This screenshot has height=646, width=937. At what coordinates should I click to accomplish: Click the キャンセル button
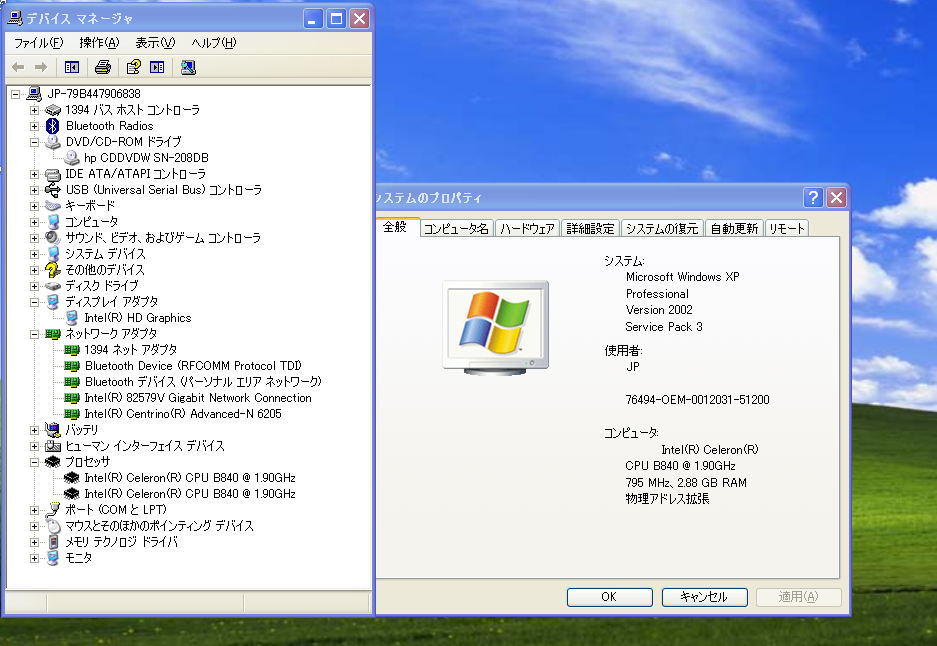[705, 597]
